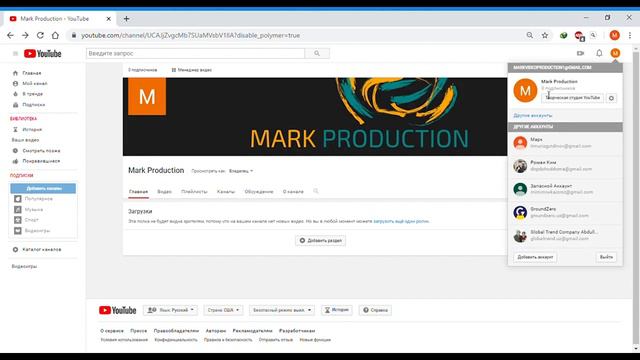
Task: Switch to the Роман Ким account
Action: pyautogui.click(x=565, y=166)
